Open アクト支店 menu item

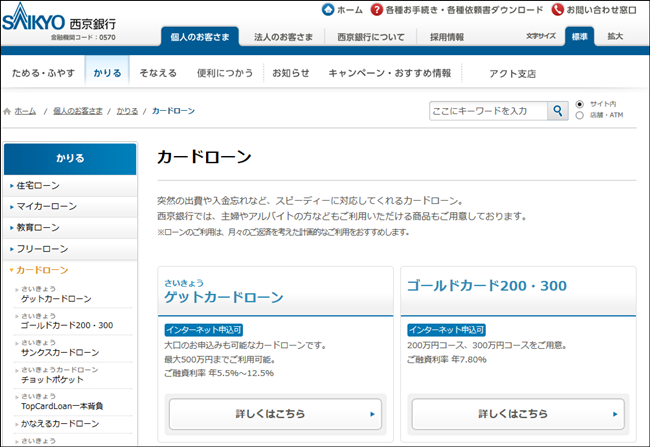513,73
